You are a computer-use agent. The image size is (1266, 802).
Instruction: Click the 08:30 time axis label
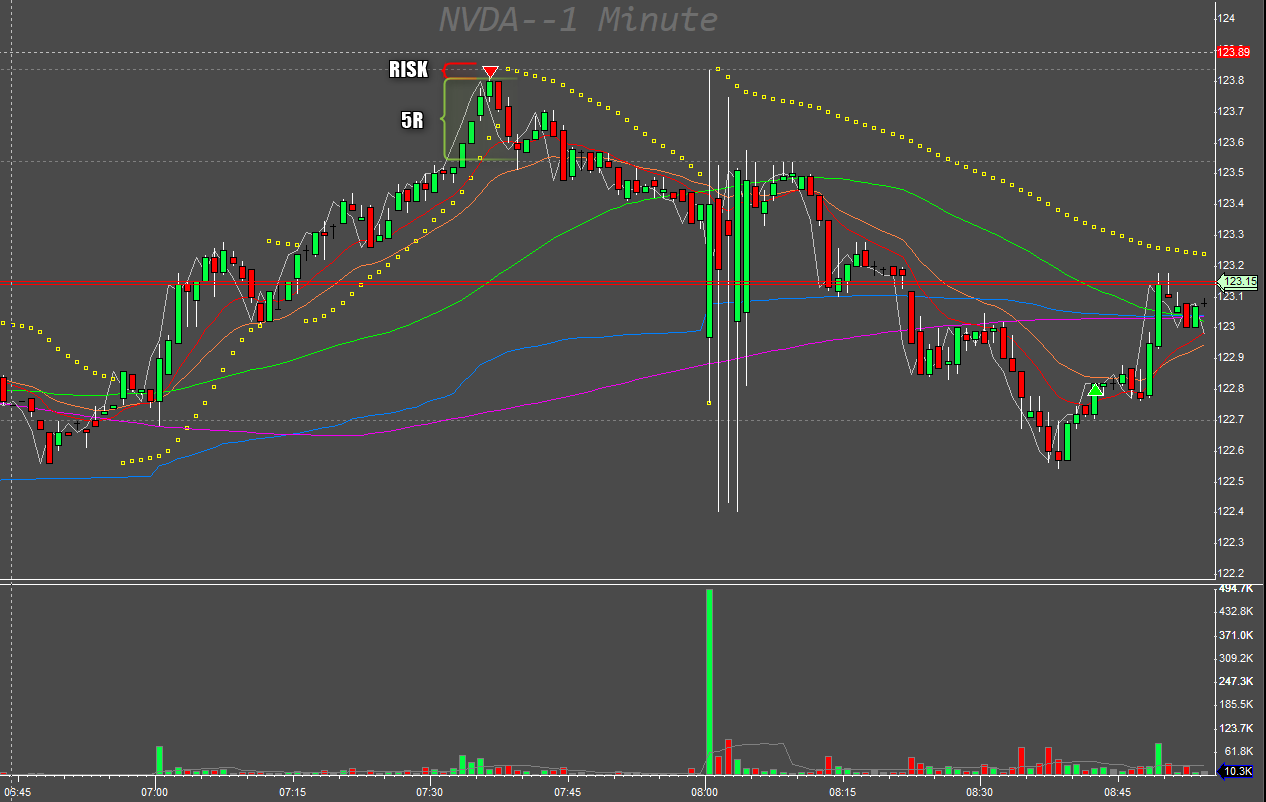[980, 792]
